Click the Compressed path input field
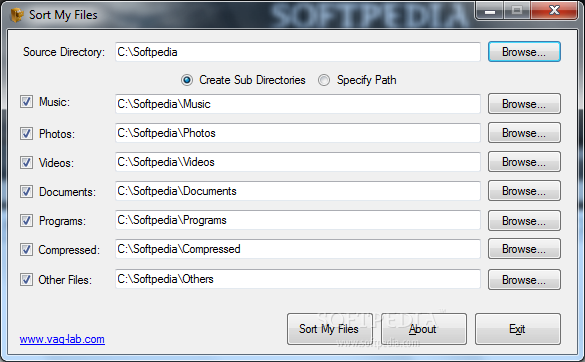This screenshot has height=362, width=585. [297, 249]
